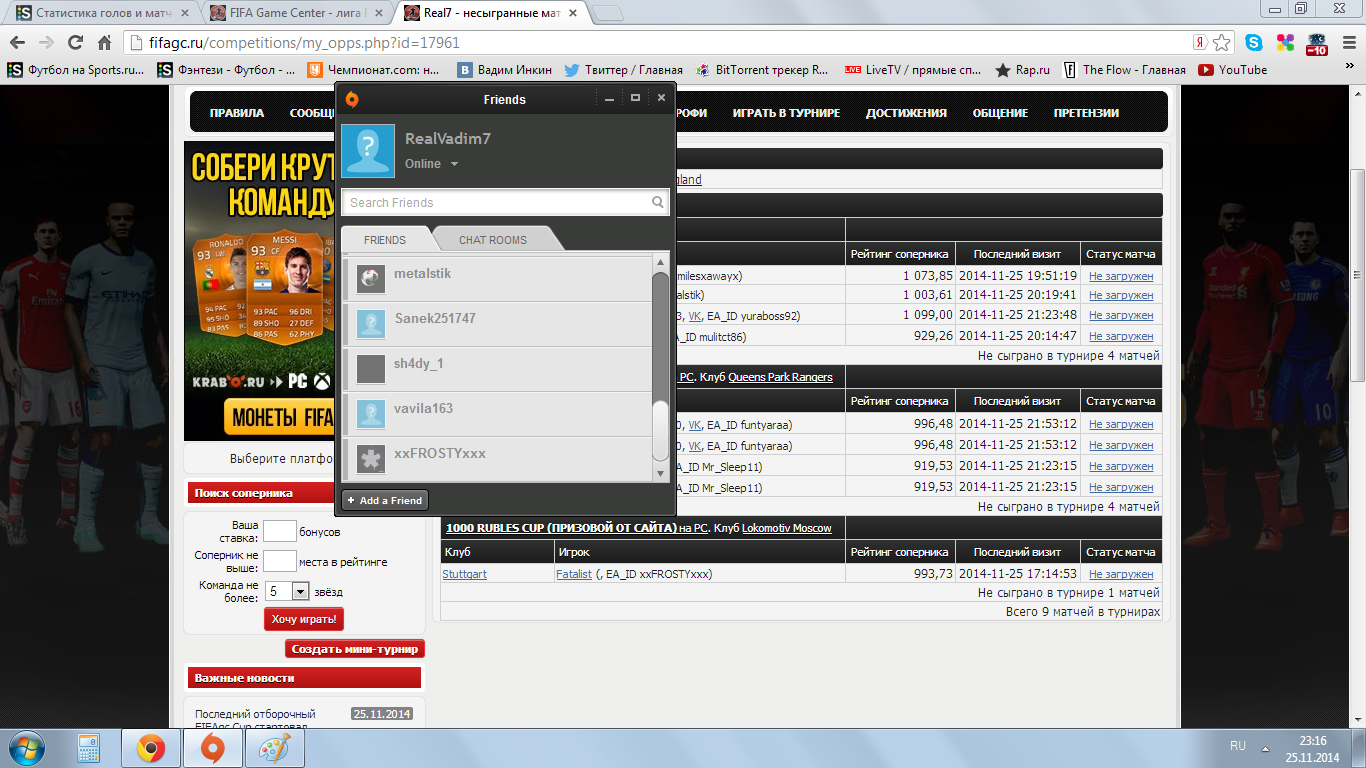Screen dimensions: 1366x768
Task: Open the Fatalist player link
Action: [x=574, y=574]
